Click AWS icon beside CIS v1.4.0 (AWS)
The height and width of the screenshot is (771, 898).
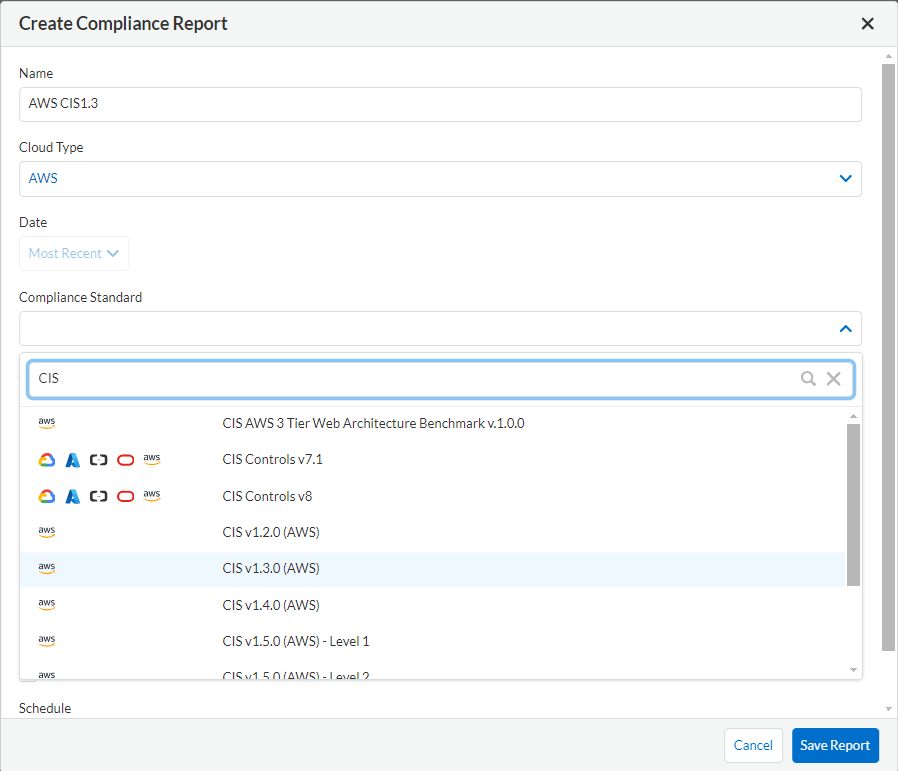pyautogui.click(x=46, y=604)
